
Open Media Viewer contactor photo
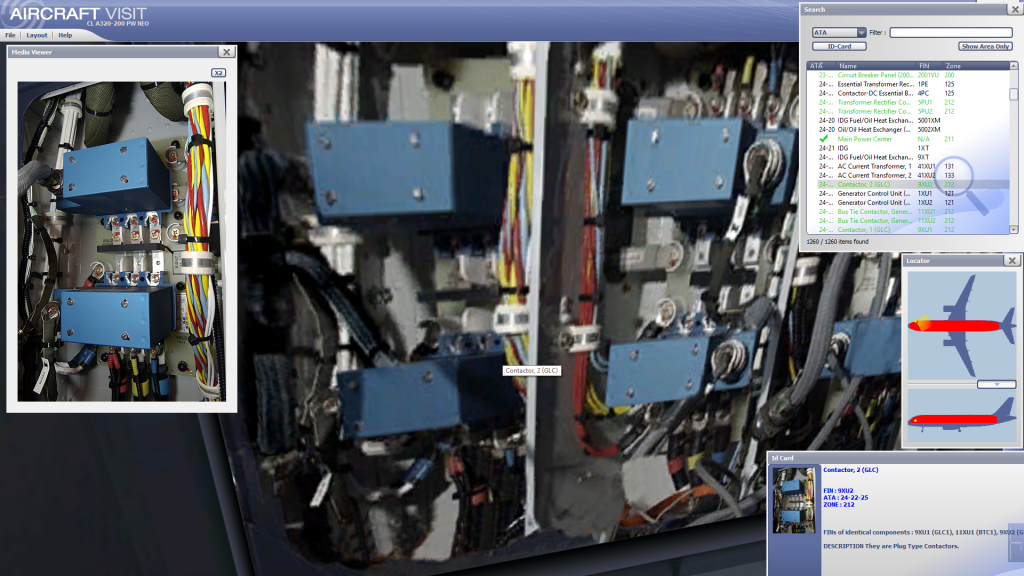(x=121, y=241)
